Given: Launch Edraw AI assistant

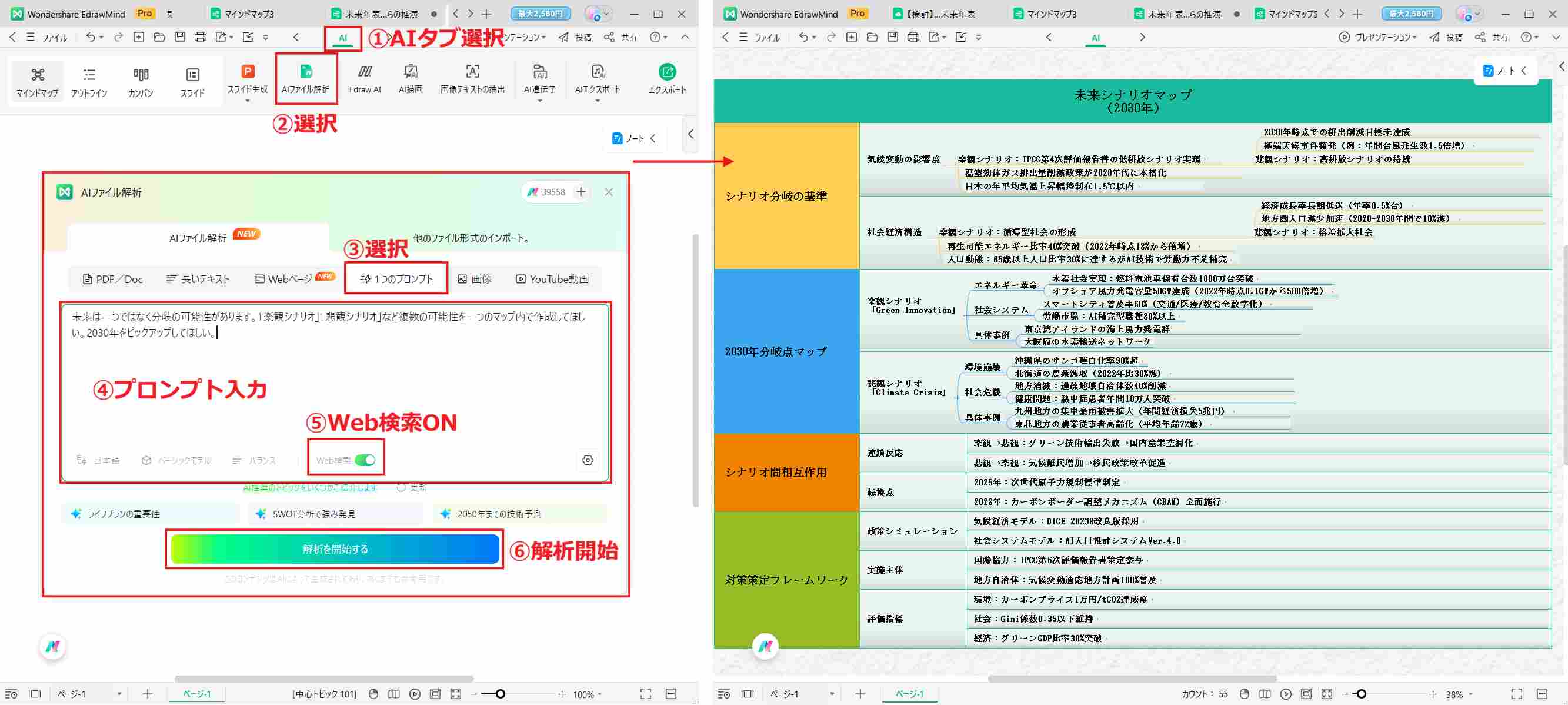Looking at the screenshot, I should point(364,79).
